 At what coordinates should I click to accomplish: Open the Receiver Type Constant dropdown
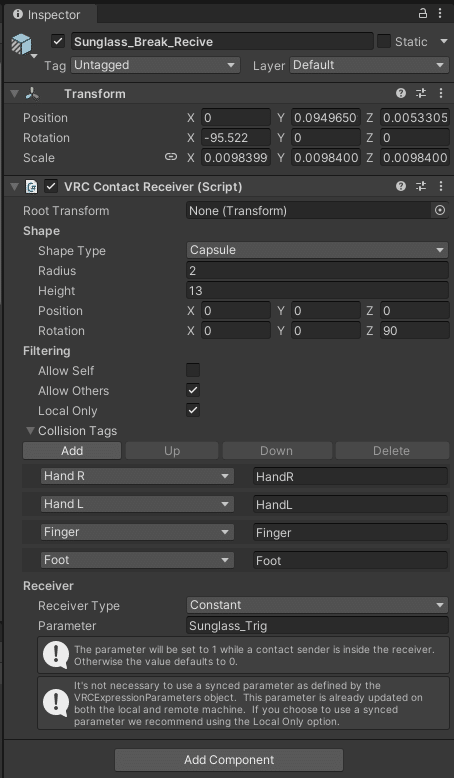click(x=318, y=605)
